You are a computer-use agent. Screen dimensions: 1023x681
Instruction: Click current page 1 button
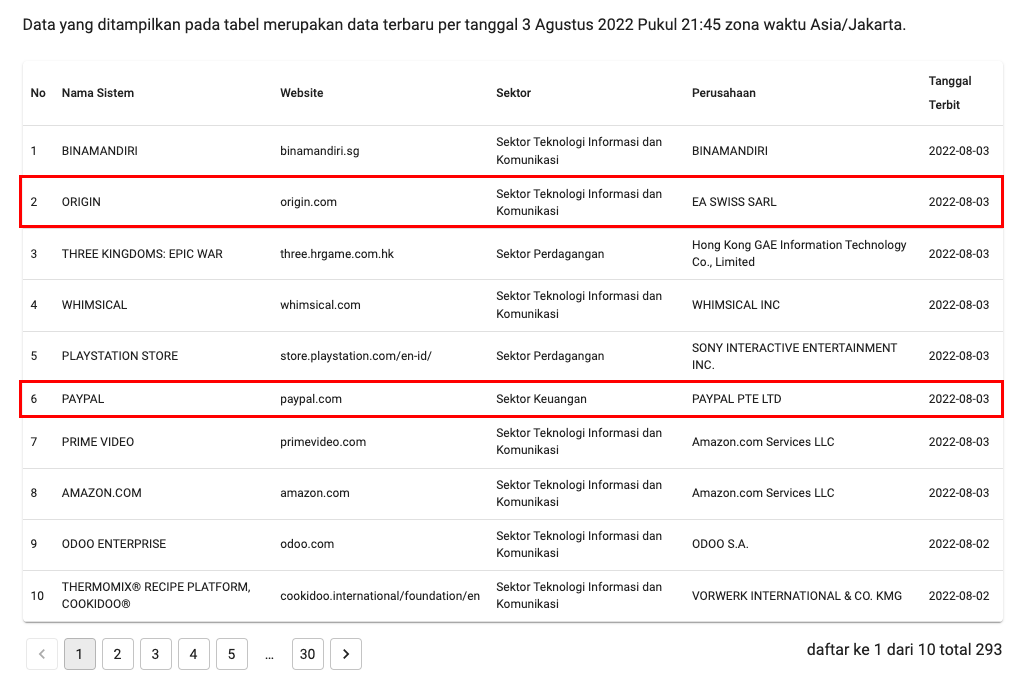[x=79, y=654]
